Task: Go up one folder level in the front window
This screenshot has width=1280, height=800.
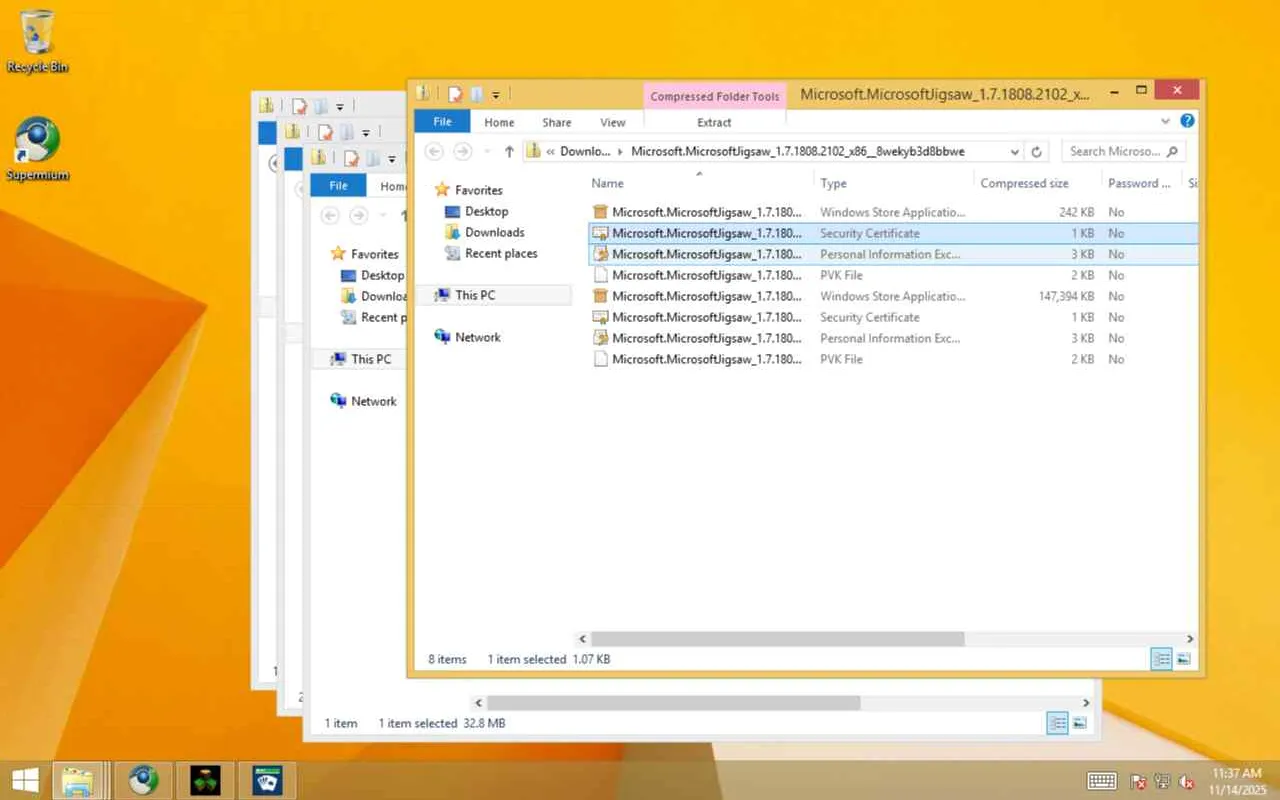Action: pos(509,151)
